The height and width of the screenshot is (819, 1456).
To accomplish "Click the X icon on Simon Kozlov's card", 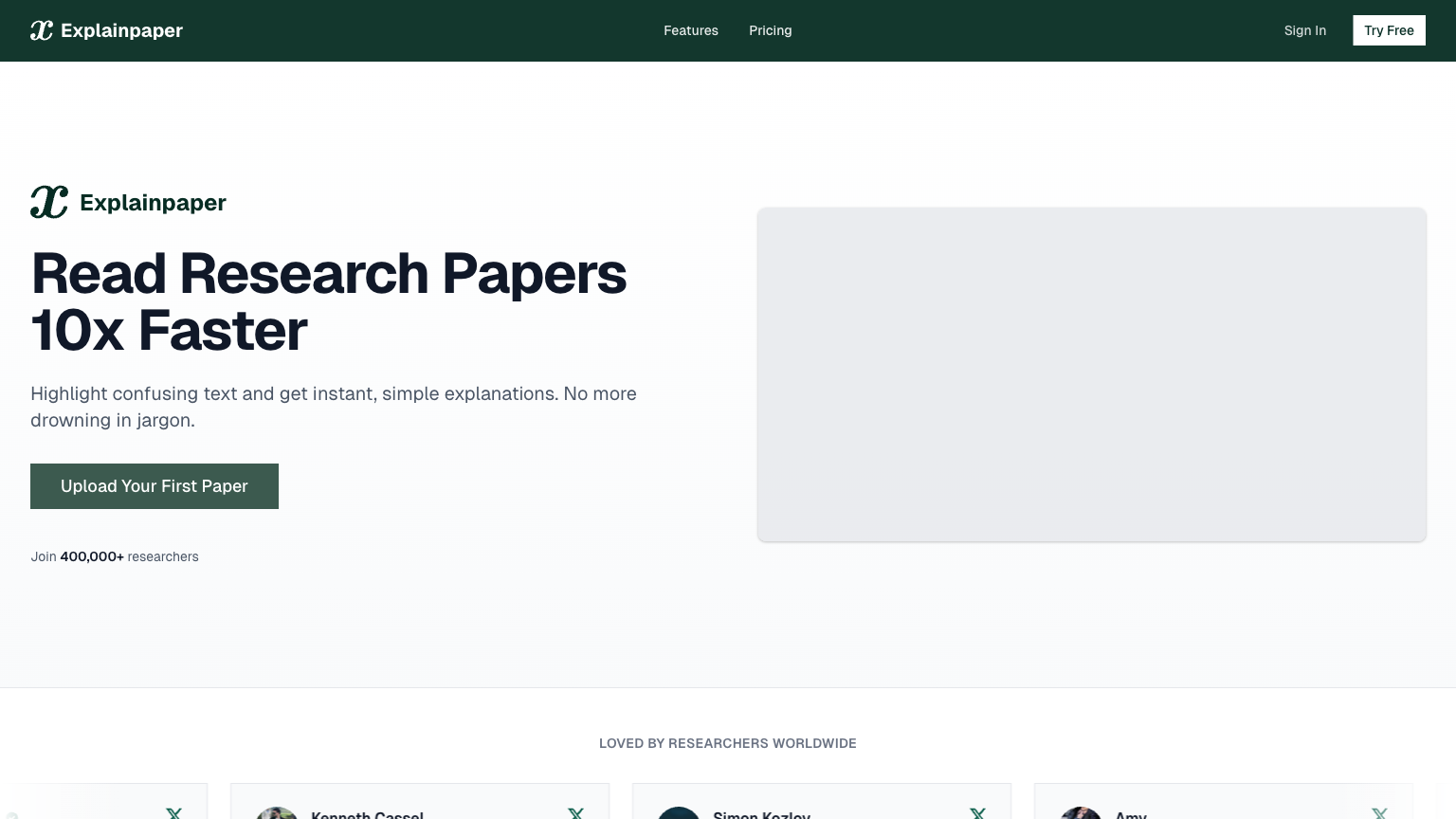I will coord(977,813).
